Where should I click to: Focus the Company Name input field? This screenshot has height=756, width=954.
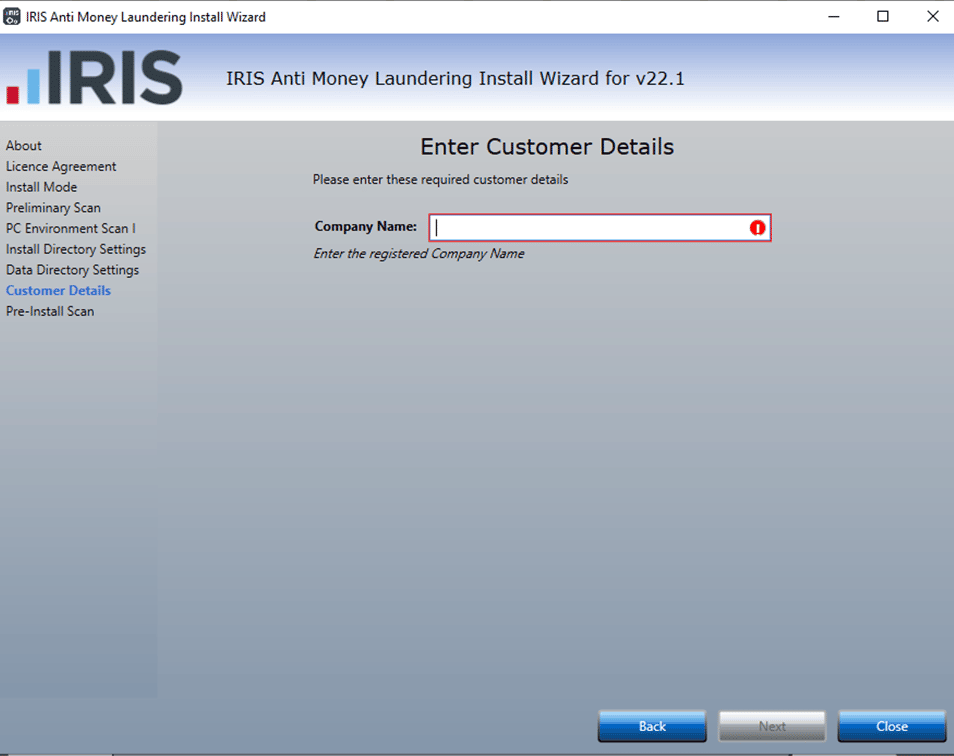600,227
